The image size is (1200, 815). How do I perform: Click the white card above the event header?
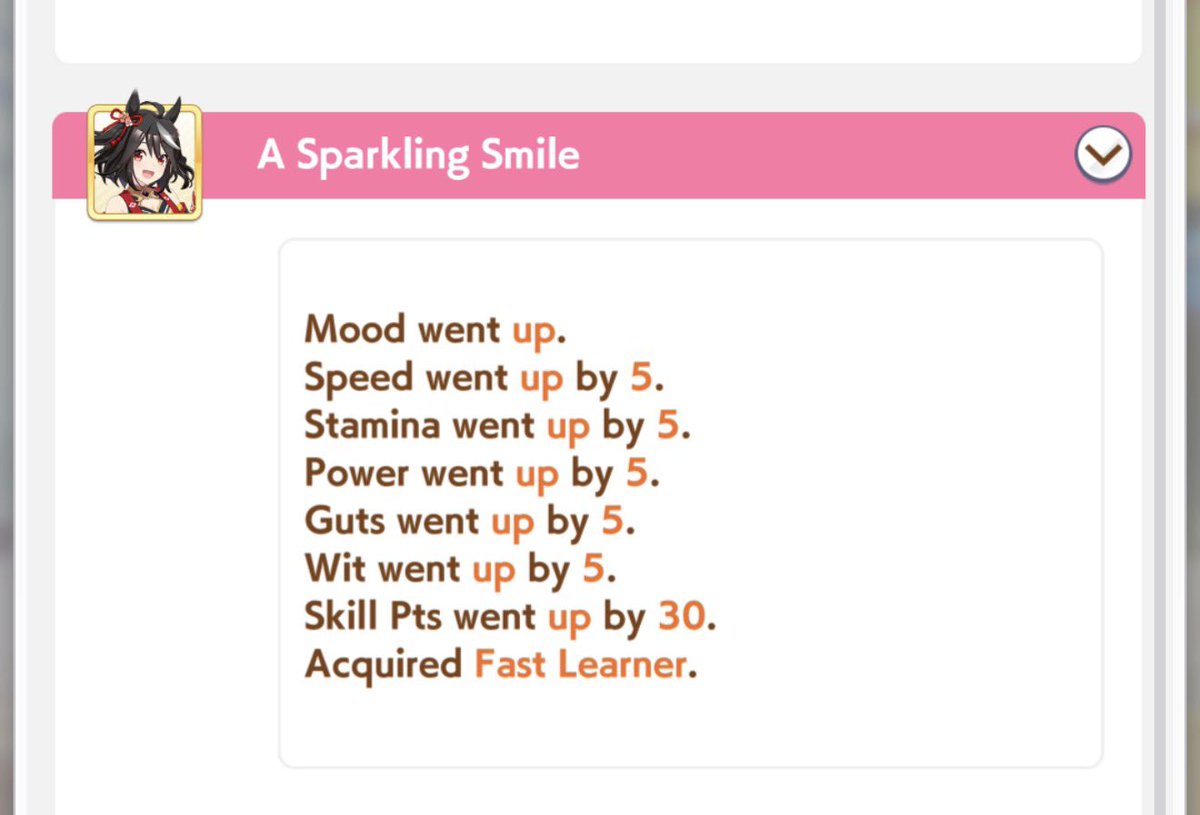[598, 30]
